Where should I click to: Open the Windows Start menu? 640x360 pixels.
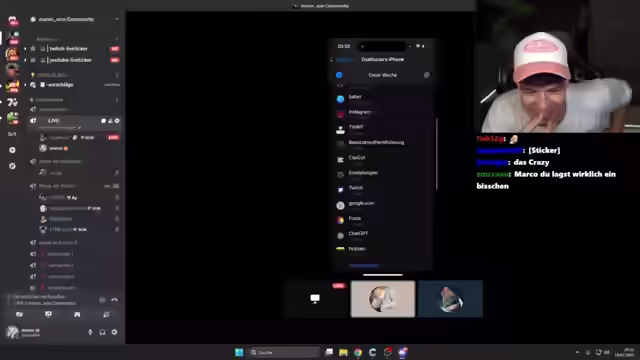click(x=239, y=352)
